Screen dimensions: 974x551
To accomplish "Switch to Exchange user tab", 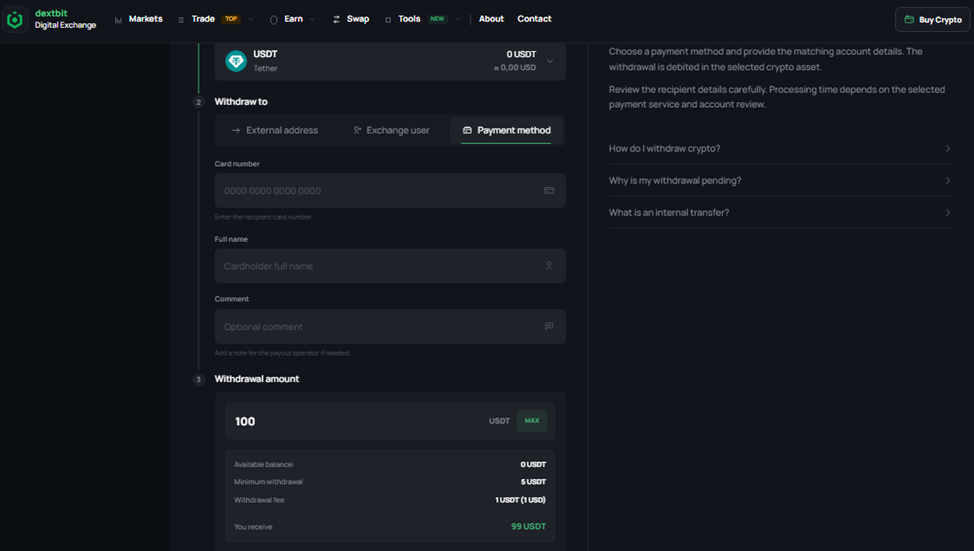I will point(391,130).
